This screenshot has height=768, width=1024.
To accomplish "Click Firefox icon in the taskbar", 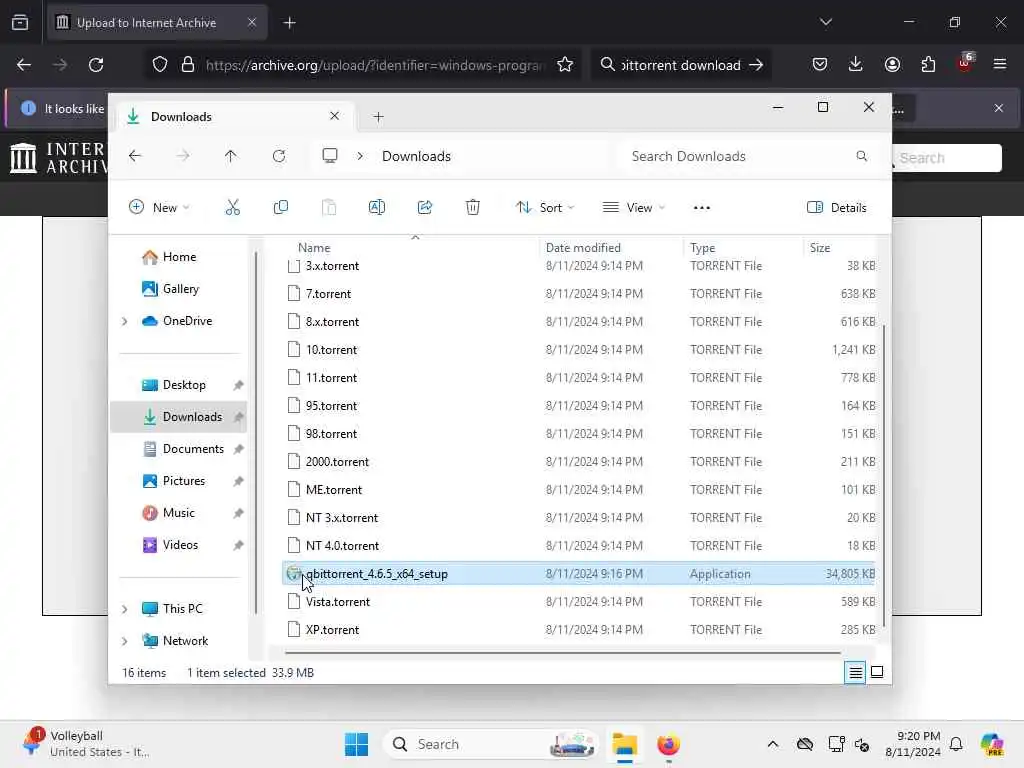I will [x=668, y=744].
